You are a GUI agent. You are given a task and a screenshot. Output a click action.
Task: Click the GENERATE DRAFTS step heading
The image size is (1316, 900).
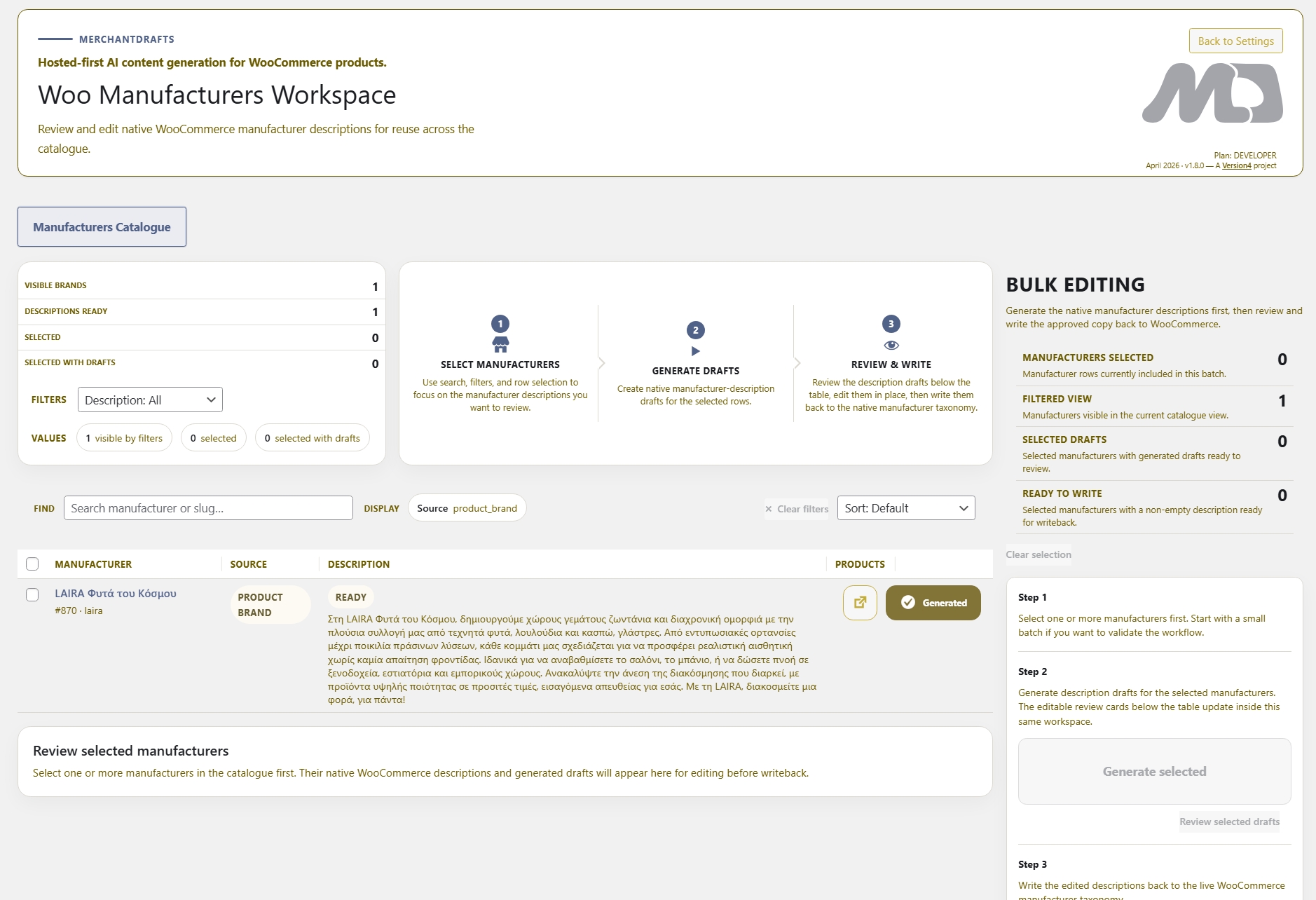[x=695, y=371]
